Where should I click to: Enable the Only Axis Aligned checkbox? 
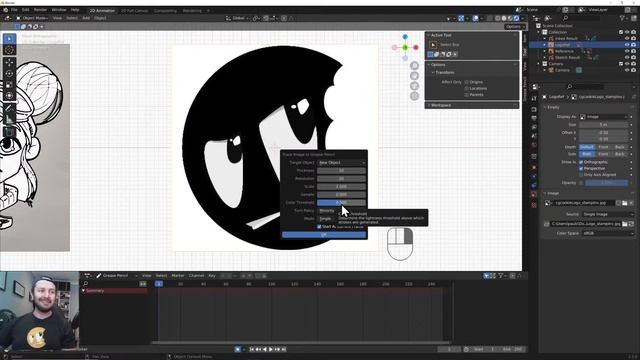click(581, 175)
